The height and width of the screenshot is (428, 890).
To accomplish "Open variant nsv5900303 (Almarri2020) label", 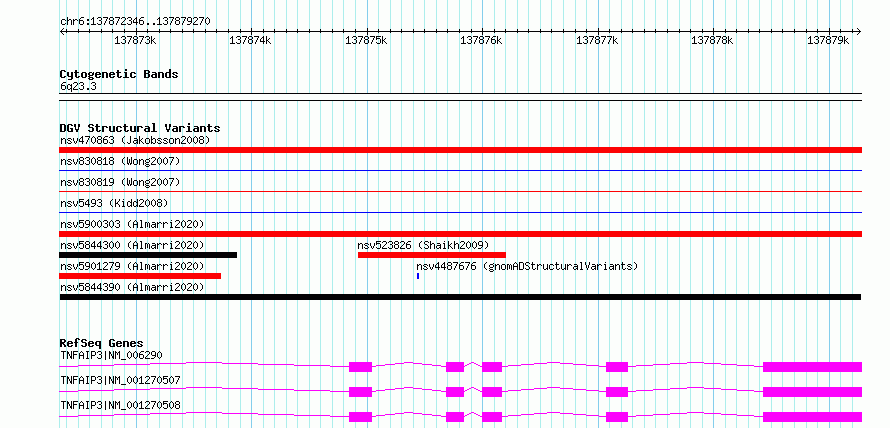I will 132,224.
